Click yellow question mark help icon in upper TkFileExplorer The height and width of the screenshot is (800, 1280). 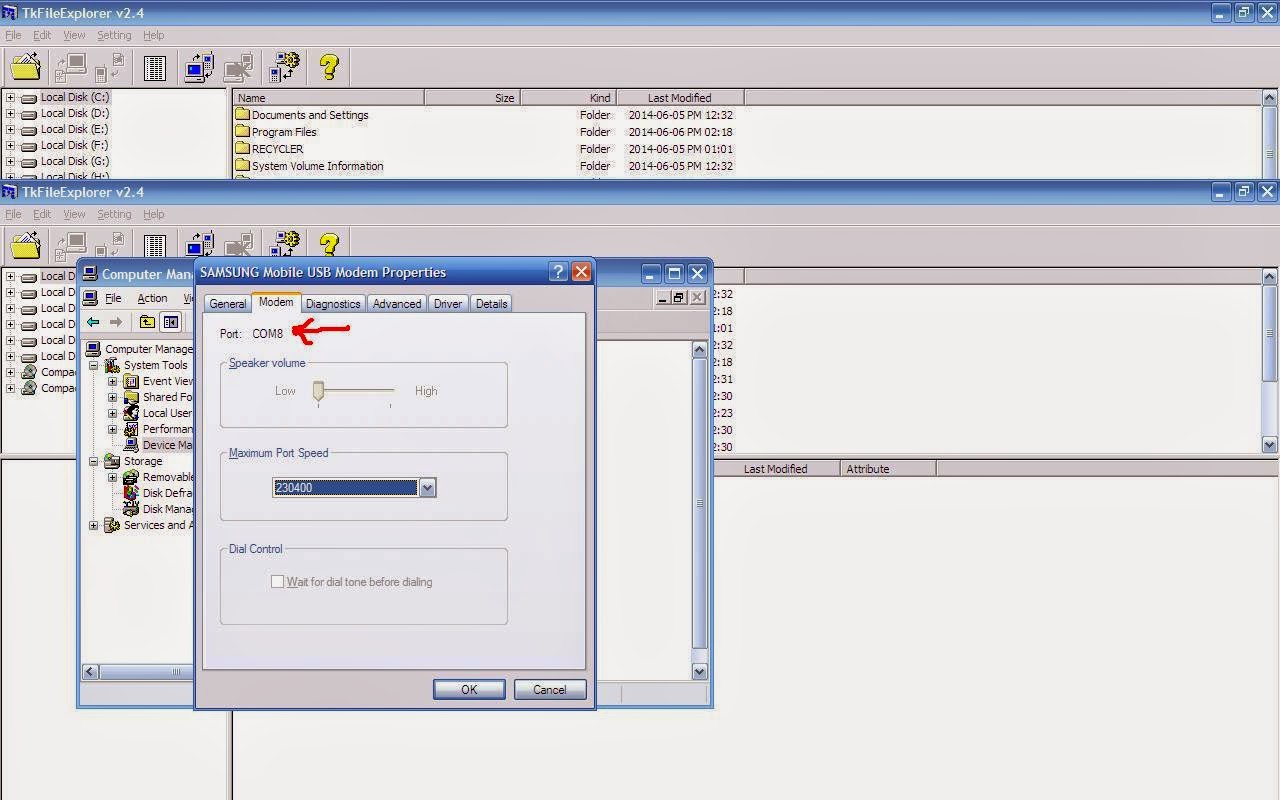click(329, 67)
